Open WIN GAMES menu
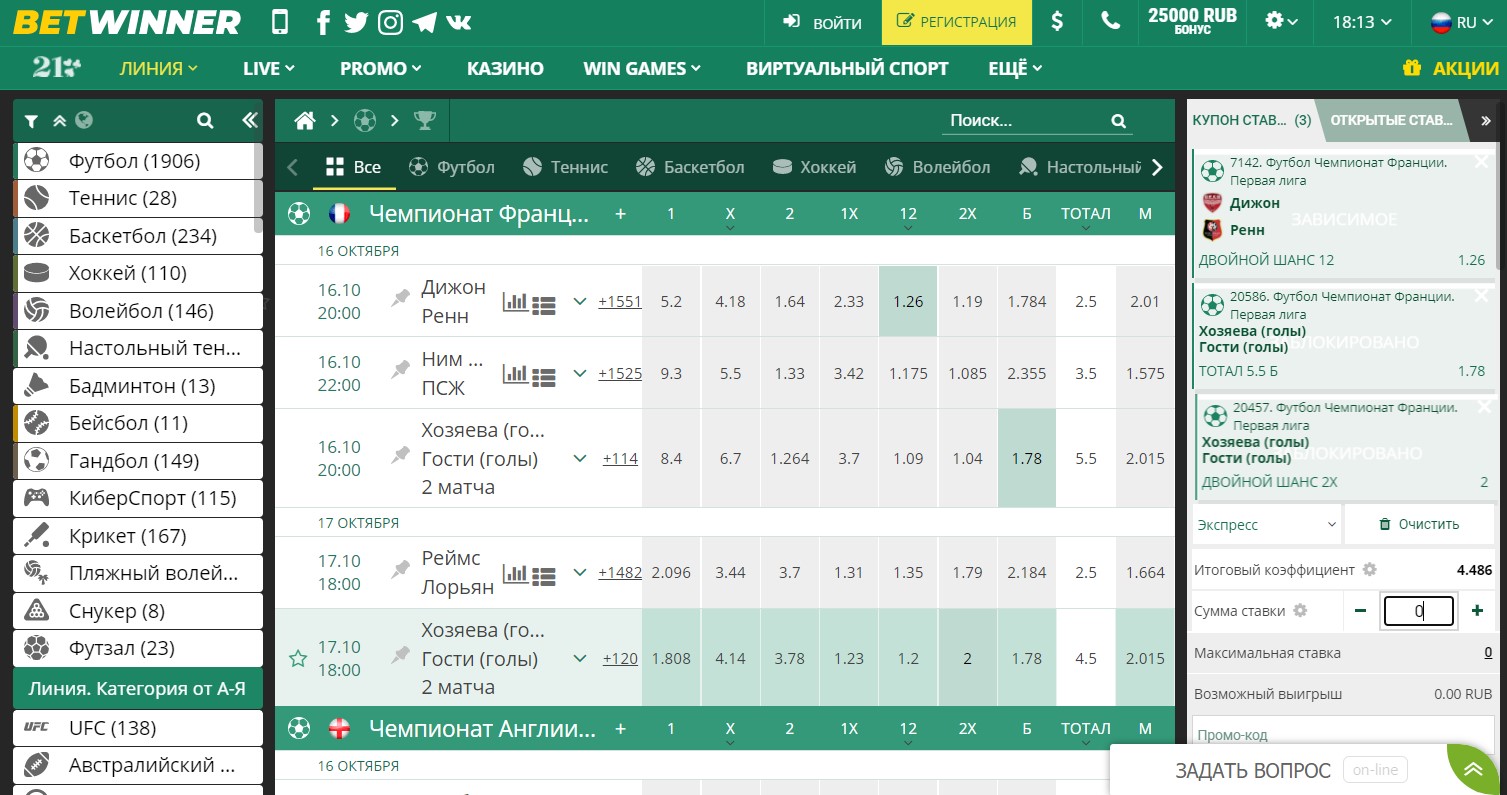This screenshot has height=795, width=1507. click(x=642, y=68)
